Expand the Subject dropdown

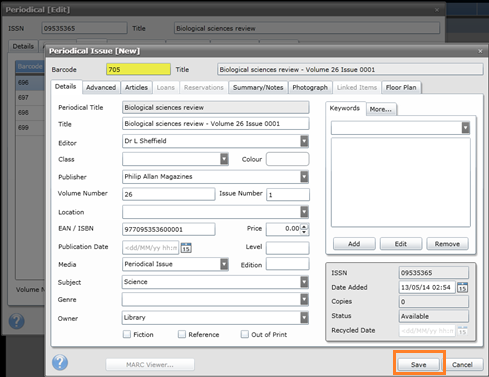(x=304, y=282)
